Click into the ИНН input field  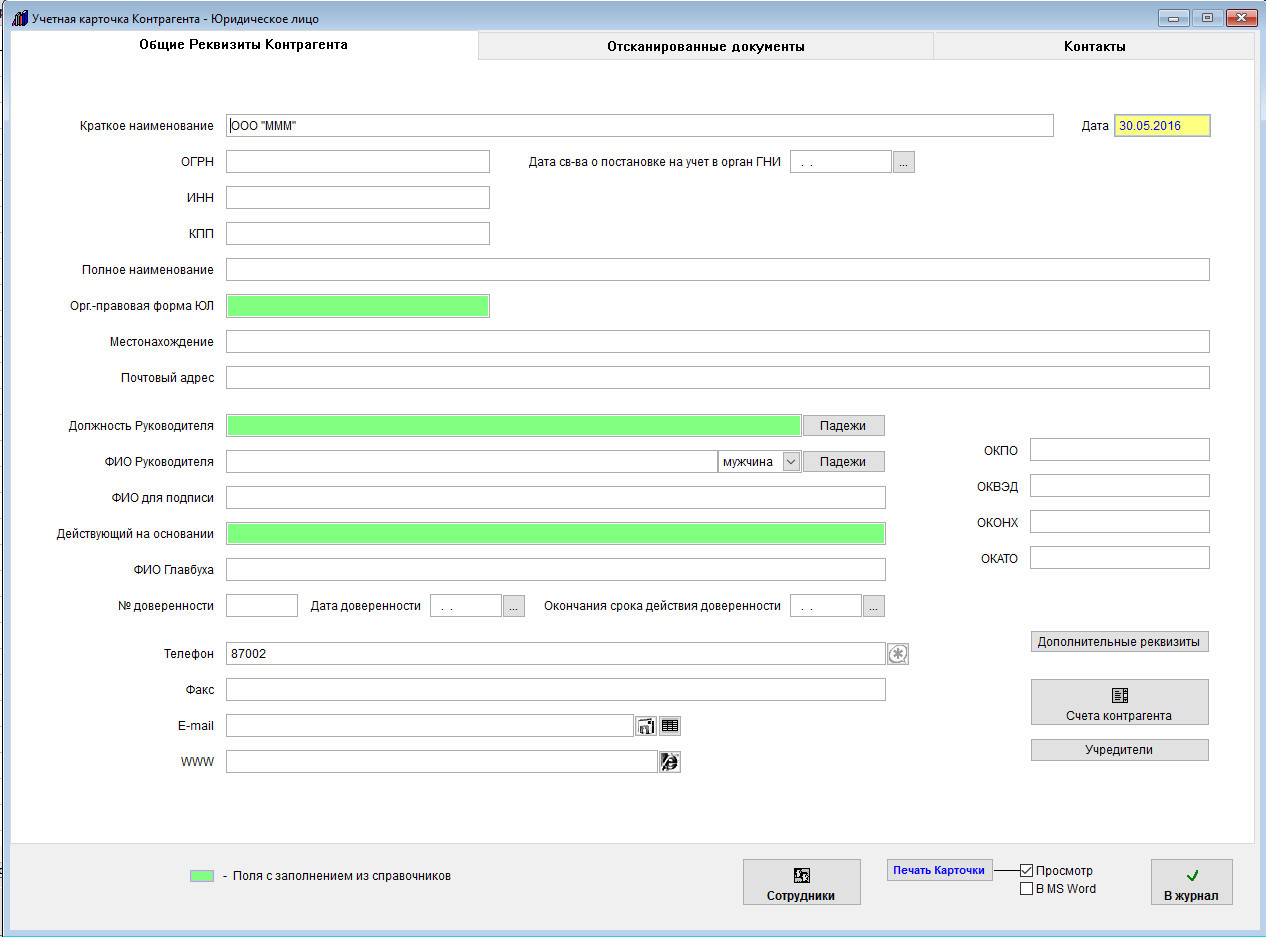coord(357,198)
